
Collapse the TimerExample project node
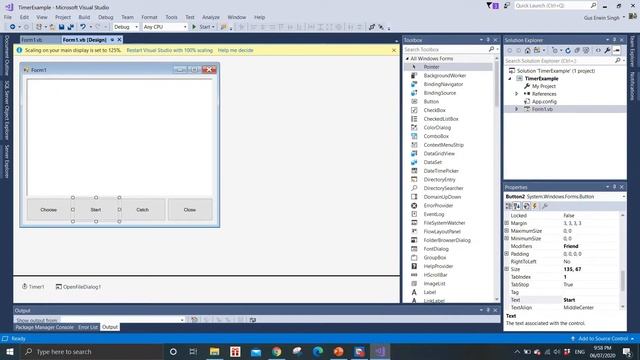click(x=510, y=79)
